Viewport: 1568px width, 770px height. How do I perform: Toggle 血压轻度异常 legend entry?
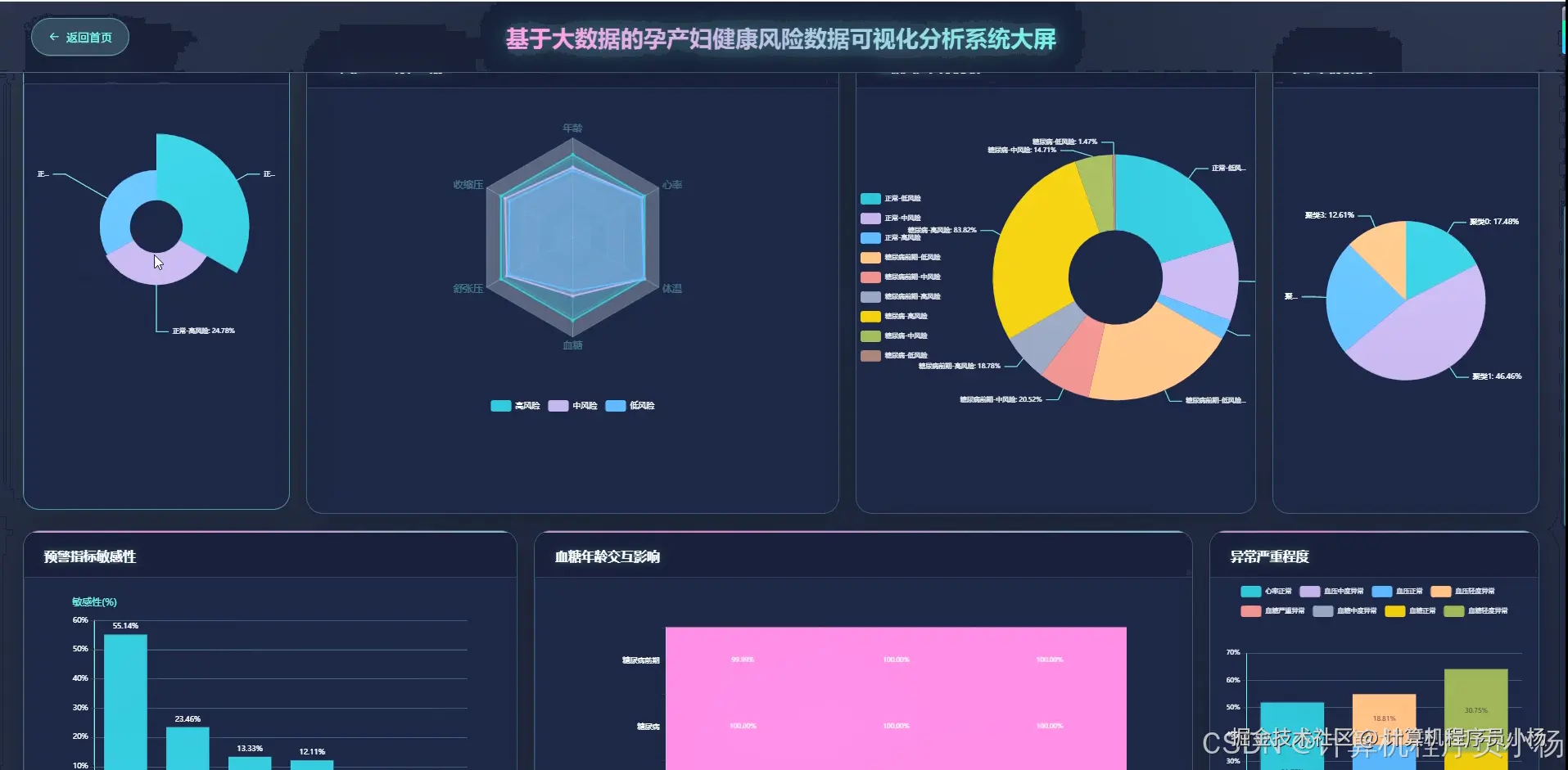pos(1462,592)
